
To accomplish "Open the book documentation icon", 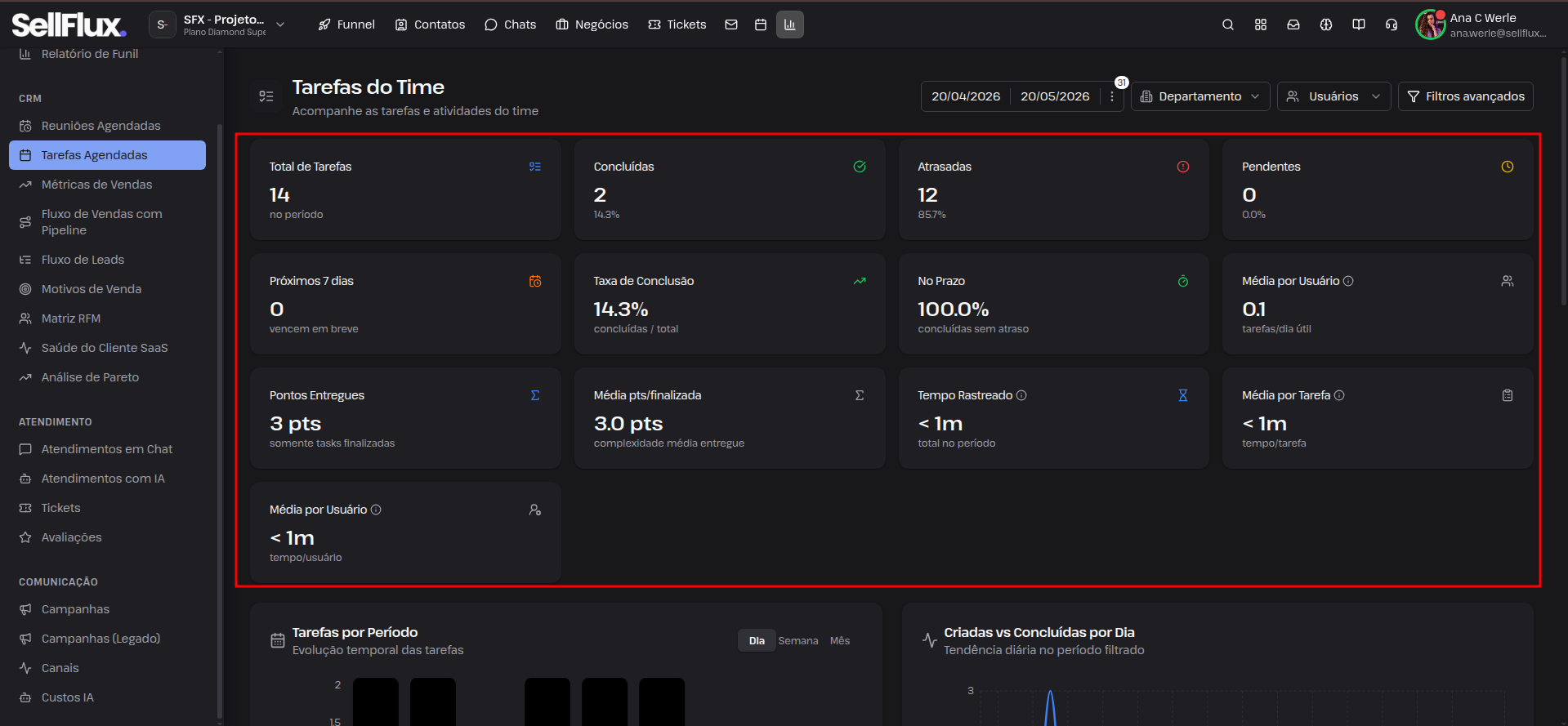I will pos(1359,24).
